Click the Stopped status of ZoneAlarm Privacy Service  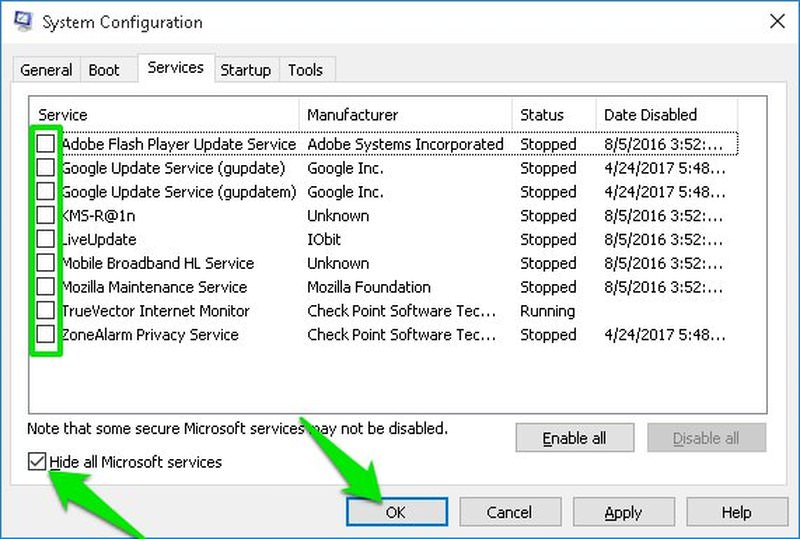pos(548,335)
